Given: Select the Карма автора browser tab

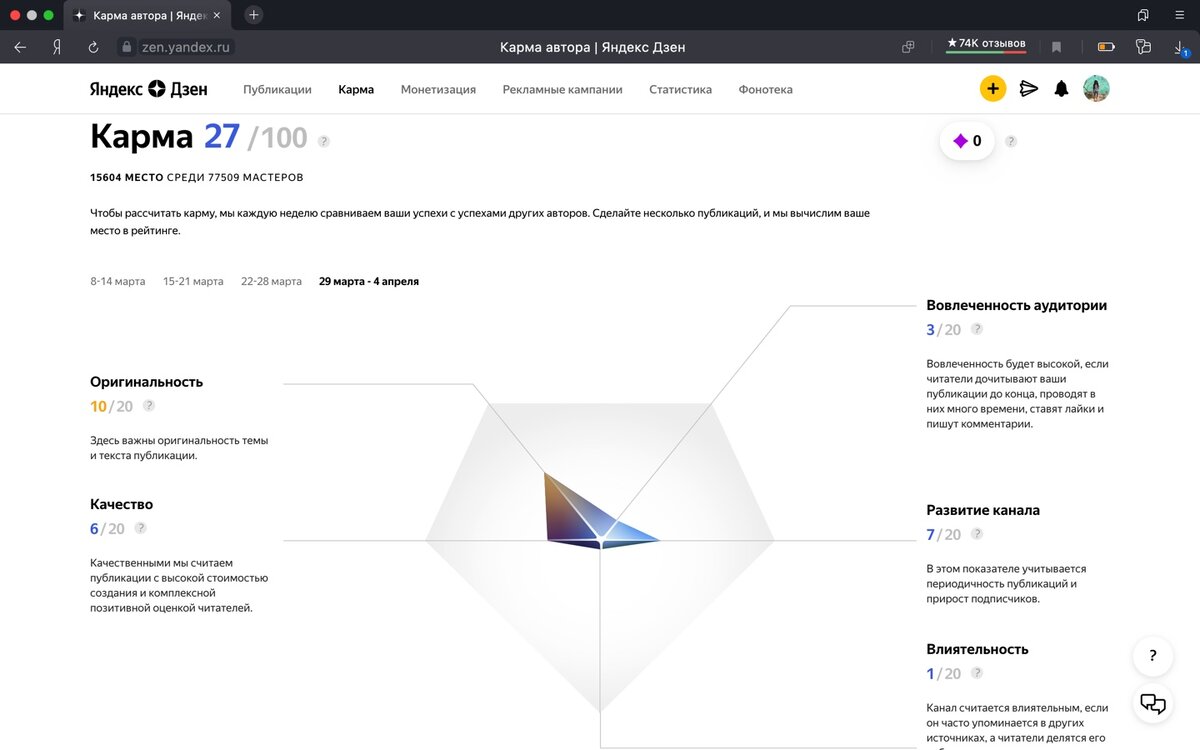Looking at the screenshot, I should click(x=148, y=16).
